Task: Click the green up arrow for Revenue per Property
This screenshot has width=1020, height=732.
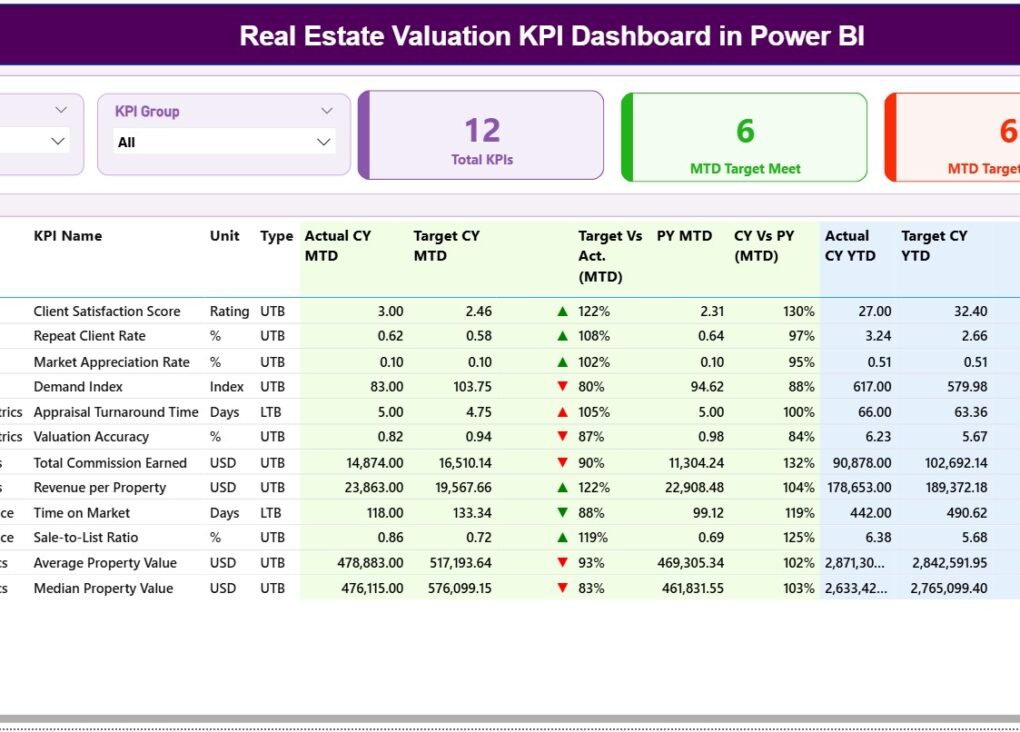Action: click(561, 487)
